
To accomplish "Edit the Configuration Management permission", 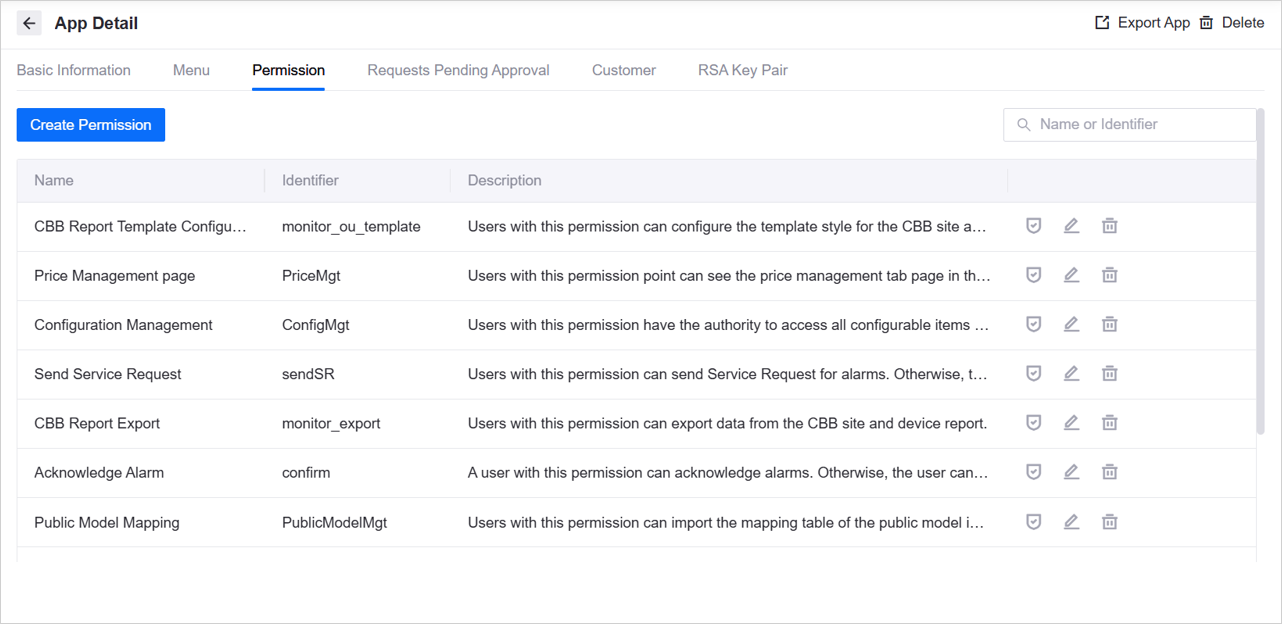I will click(1071, 324).
